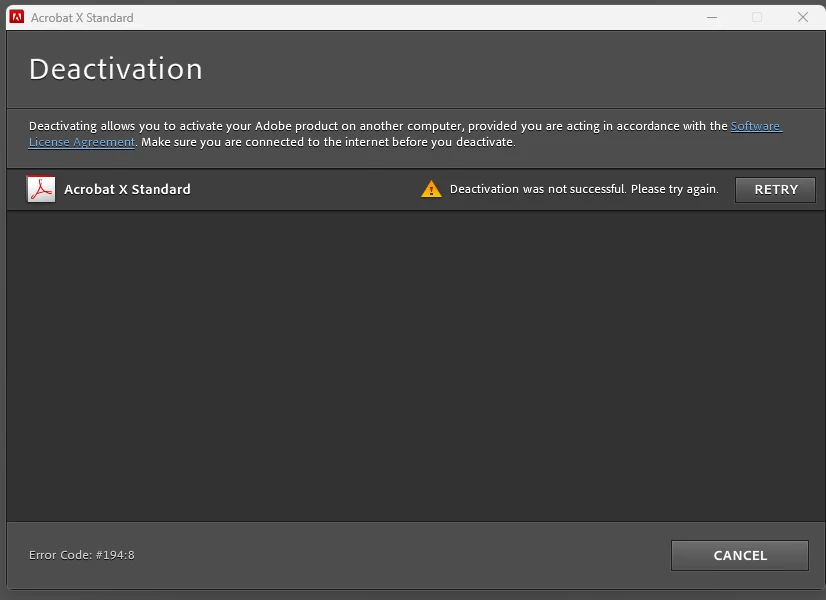Click the 'Acrobat X Standard' title bar text
826x600 pixels.
(82, 17)
